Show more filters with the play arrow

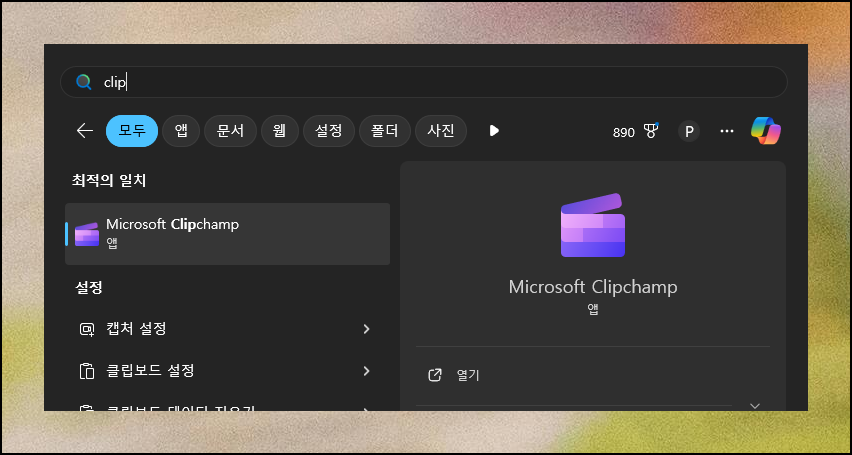(494, 131)
